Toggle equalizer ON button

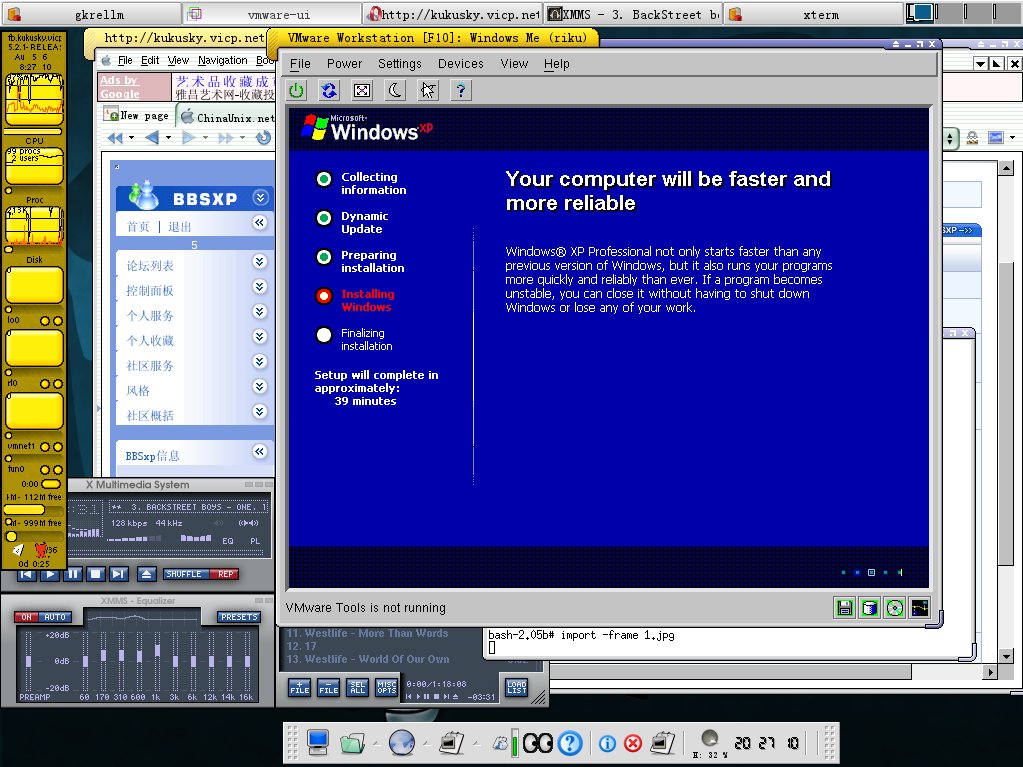point(26,617)
